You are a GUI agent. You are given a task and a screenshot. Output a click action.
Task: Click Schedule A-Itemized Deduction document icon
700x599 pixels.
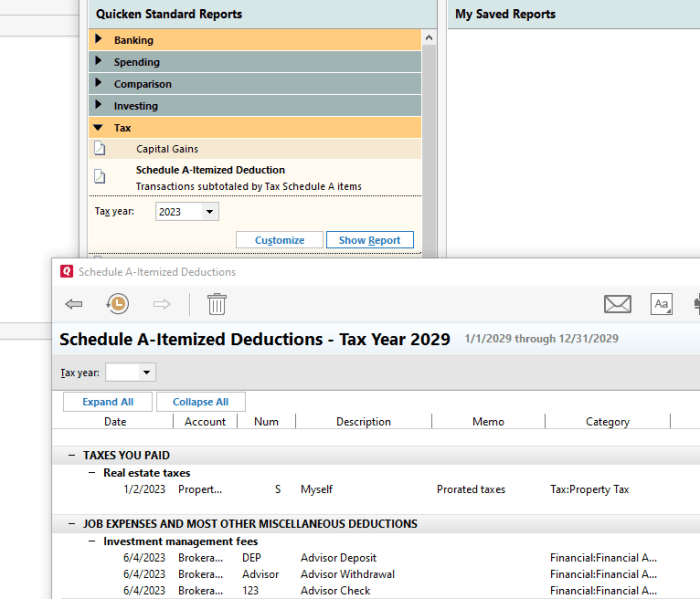point(100,177)
